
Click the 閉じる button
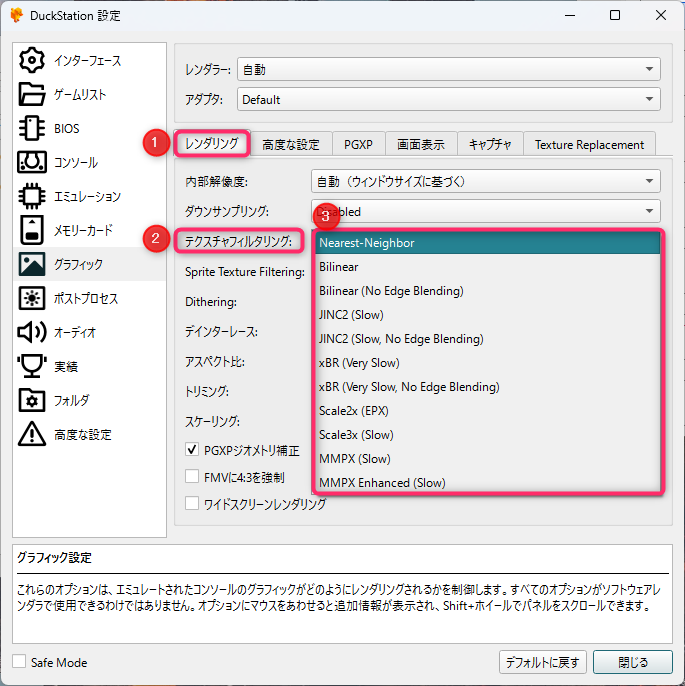[x=632, y=662]
